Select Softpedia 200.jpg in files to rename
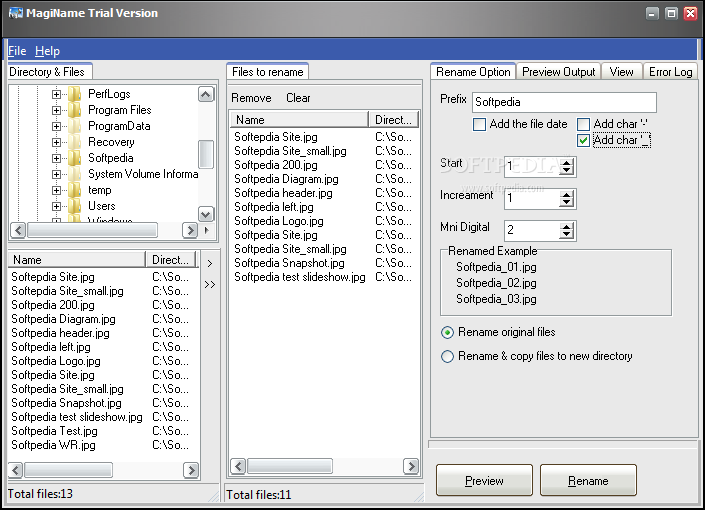This screenshot has width=705, height=510. (x=276, y=165)
